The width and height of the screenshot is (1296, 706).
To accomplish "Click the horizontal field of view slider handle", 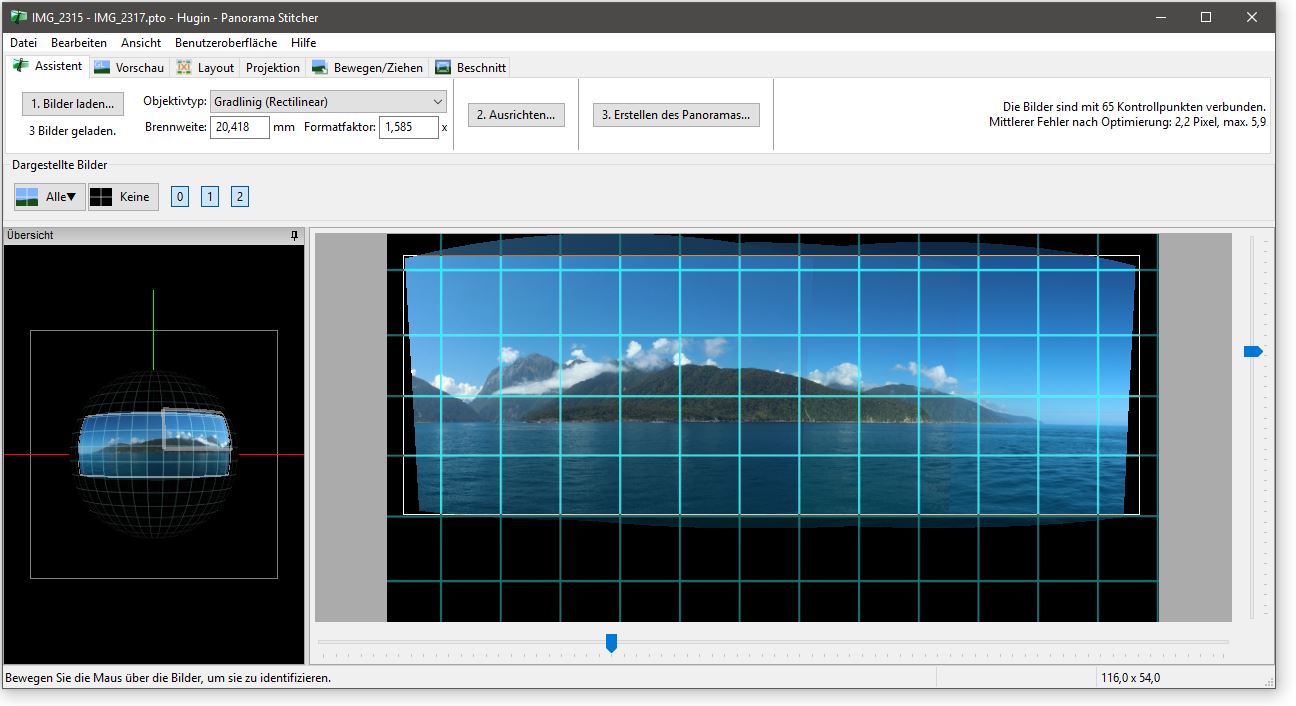I will [x=611, y=642].
